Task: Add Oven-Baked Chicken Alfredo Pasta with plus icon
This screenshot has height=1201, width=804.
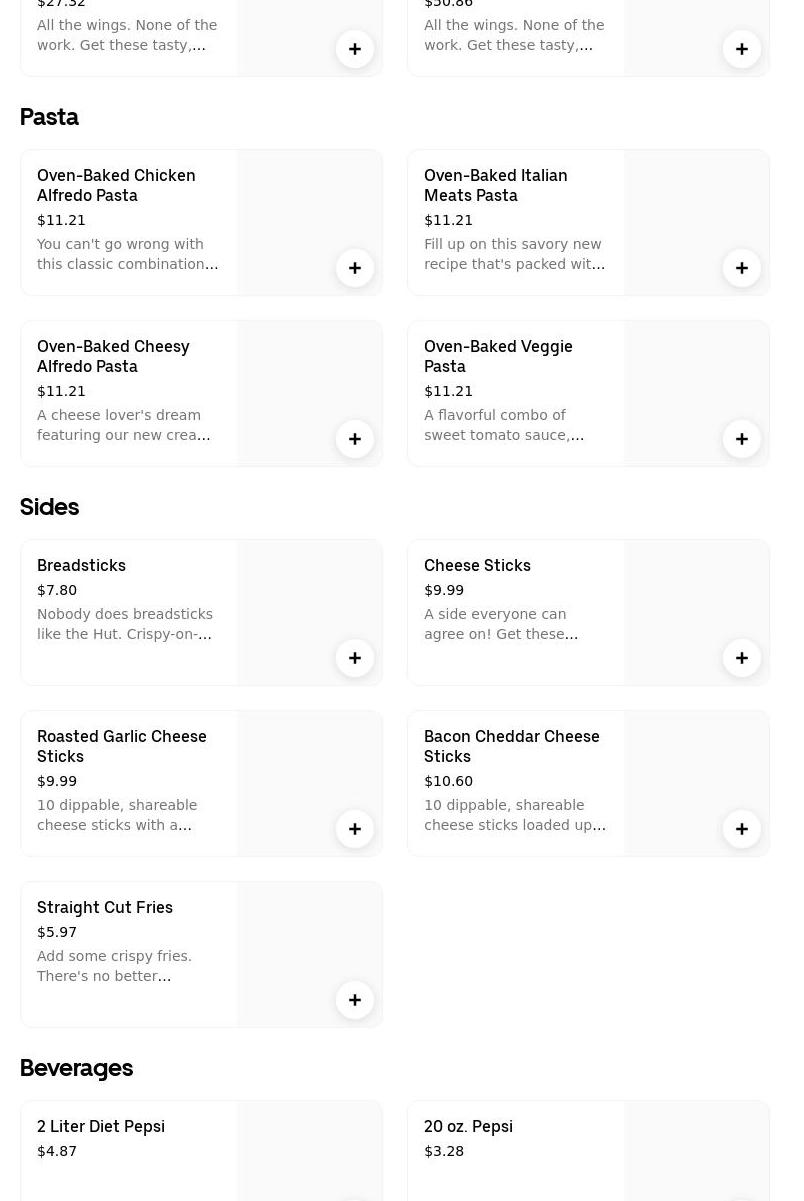Action: click(x=355, y=268)
